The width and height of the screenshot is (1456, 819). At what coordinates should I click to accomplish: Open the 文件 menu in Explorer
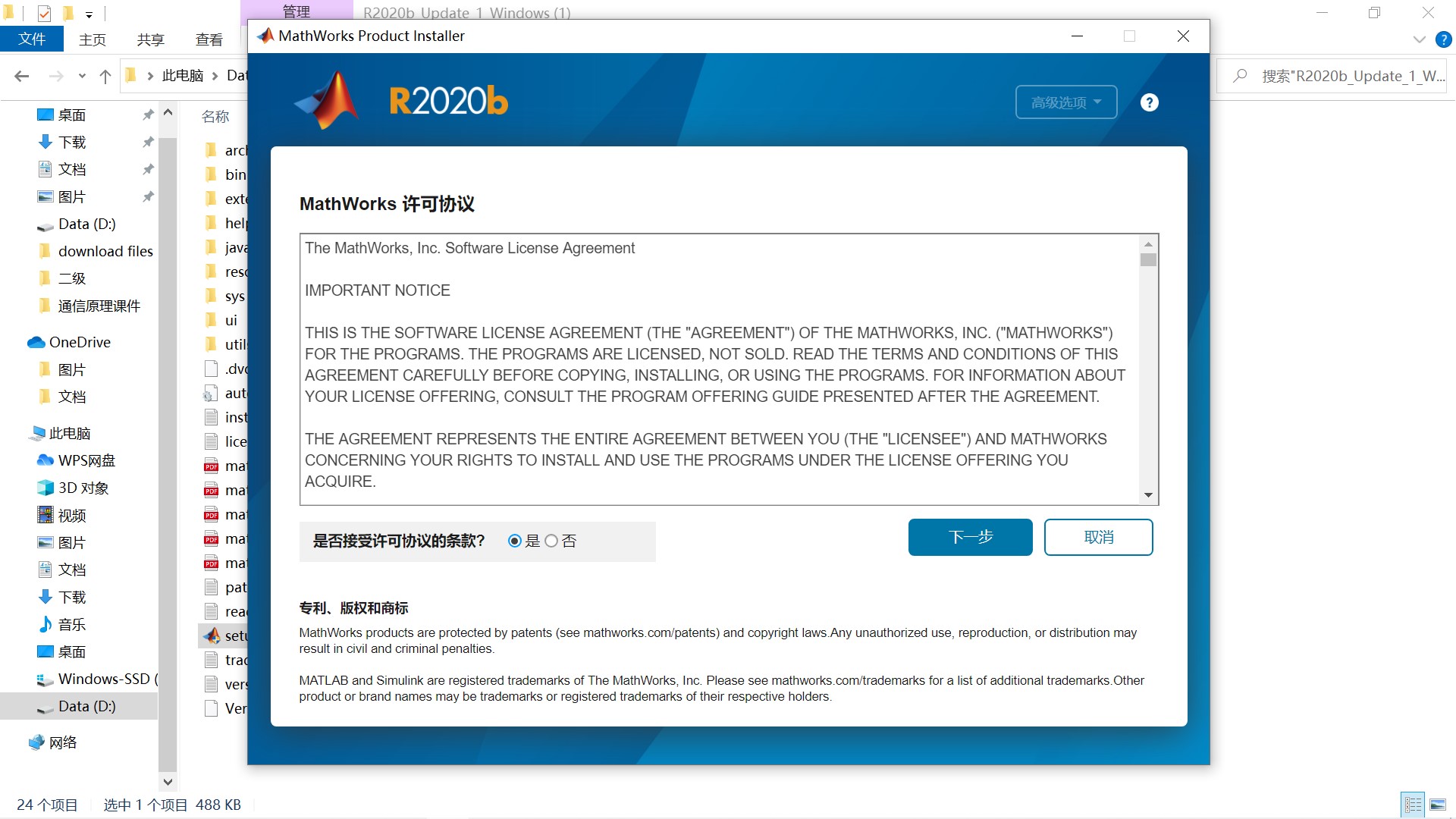(32, 39)
